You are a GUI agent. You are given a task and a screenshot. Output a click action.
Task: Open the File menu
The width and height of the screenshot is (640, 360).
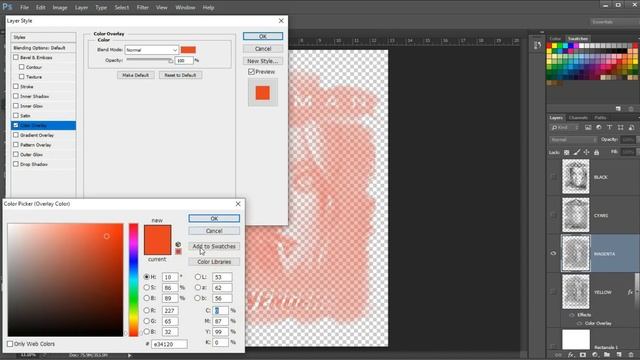[24, 7]
